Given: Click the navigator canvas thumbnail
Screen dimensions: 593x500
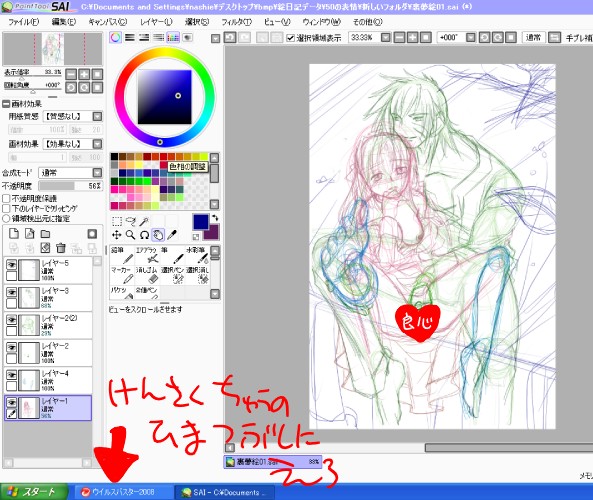Looking at the screenshot, I should coord(53,49).
